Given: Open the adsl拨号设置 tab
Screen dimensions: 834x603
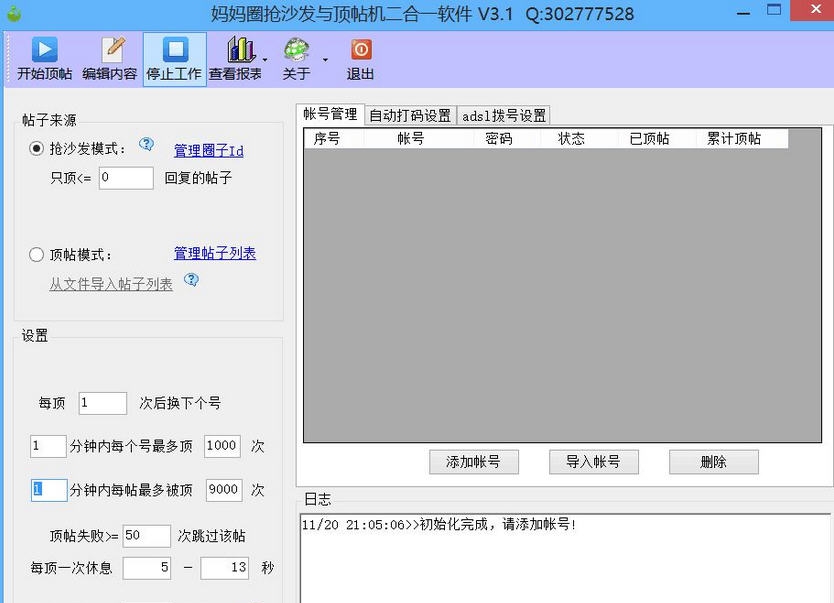Looking at the screenshot, I should point(503,114).
